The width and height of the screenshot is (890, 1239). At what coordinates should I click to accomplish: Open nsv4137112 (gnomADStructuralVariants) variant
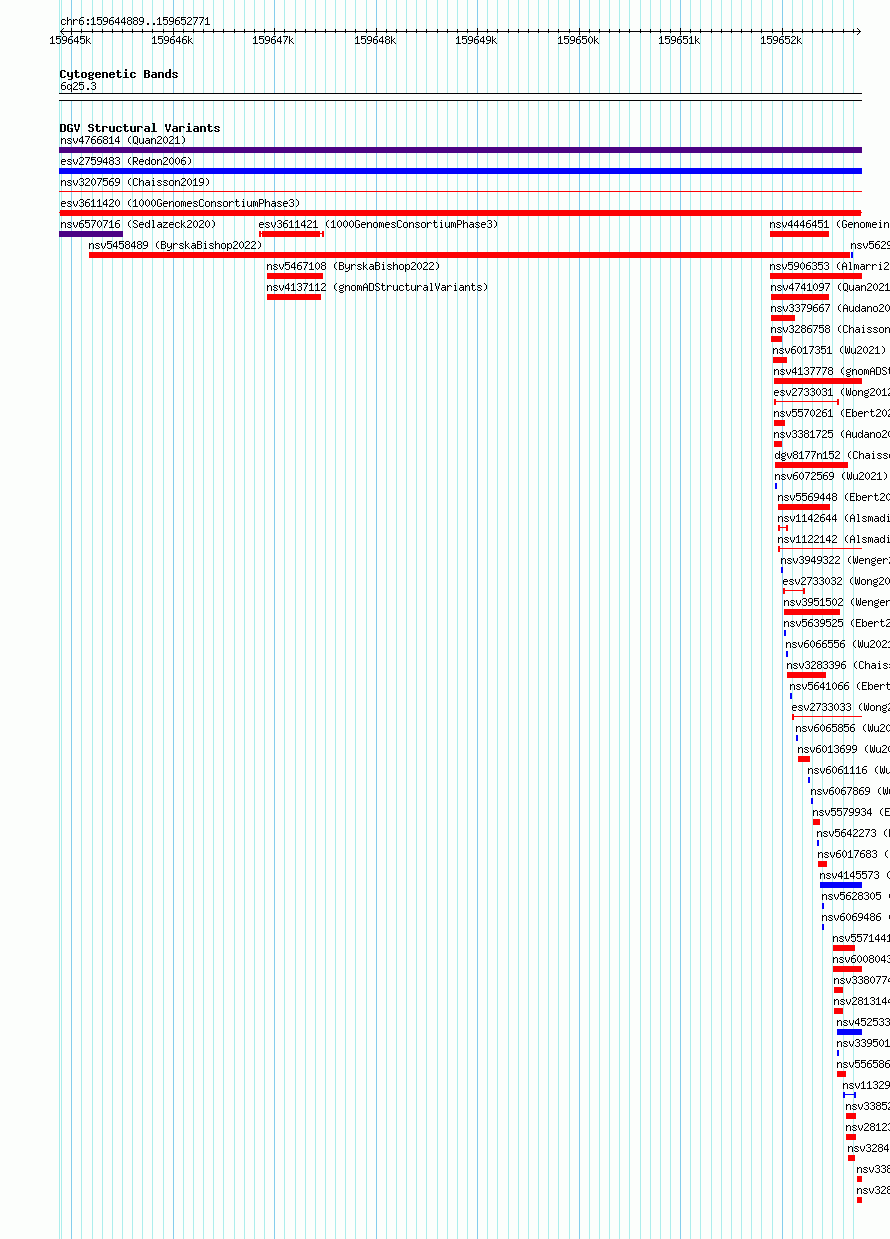(377, 287)
